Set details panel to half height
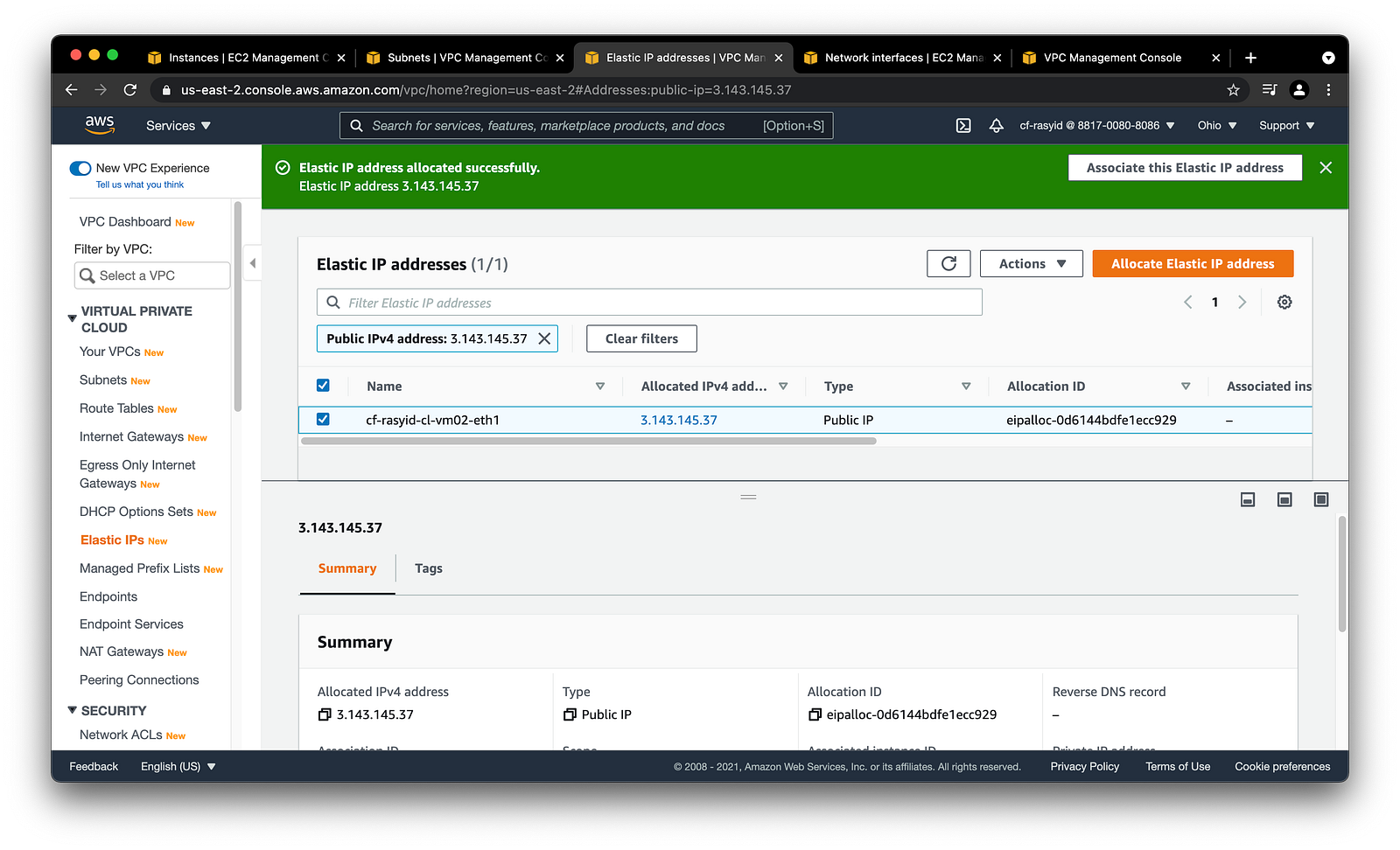 coord(1284,499)
